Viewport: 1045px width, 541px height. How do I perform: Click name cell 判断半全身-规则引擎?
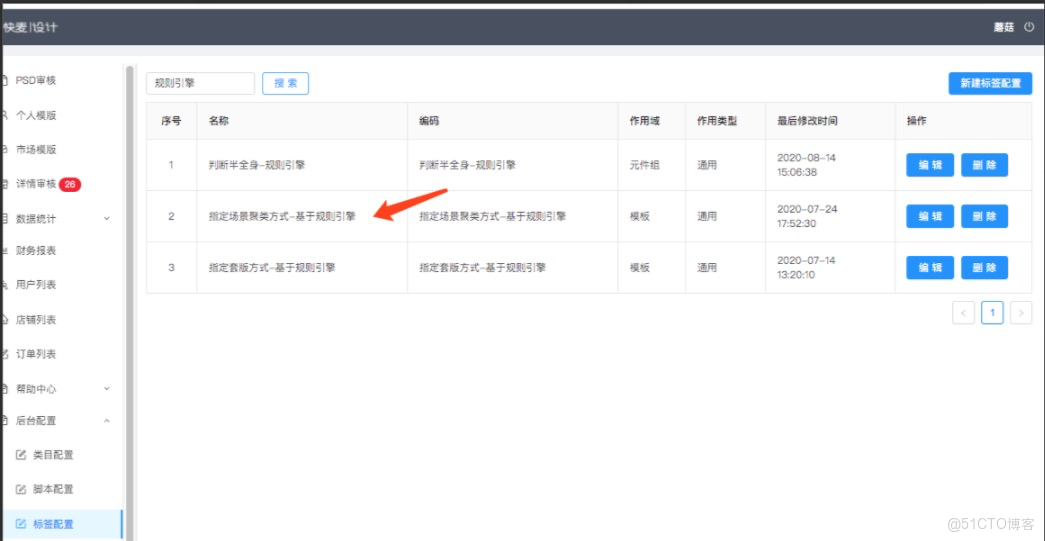[257, 165]
